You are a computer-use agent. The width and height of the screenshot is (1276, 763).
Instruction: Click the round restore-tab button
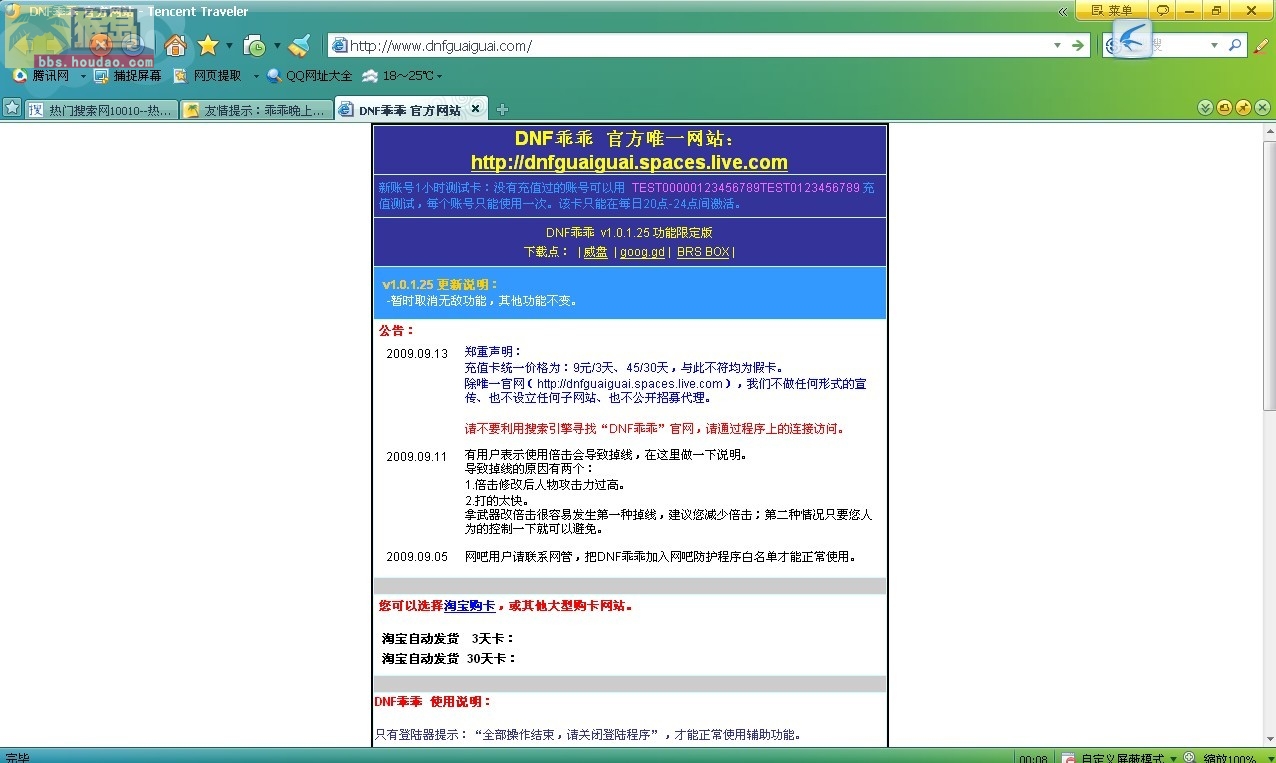click(1224, 108)
